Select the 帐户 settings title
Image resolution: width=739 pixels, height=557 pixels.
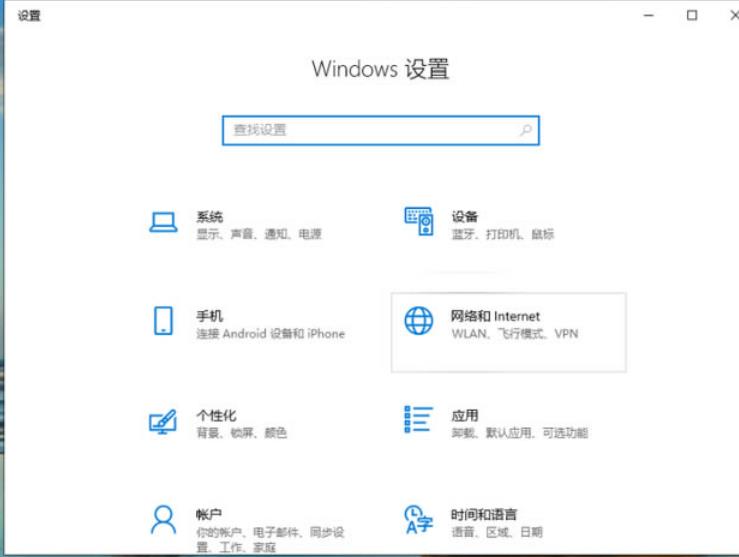209,515
